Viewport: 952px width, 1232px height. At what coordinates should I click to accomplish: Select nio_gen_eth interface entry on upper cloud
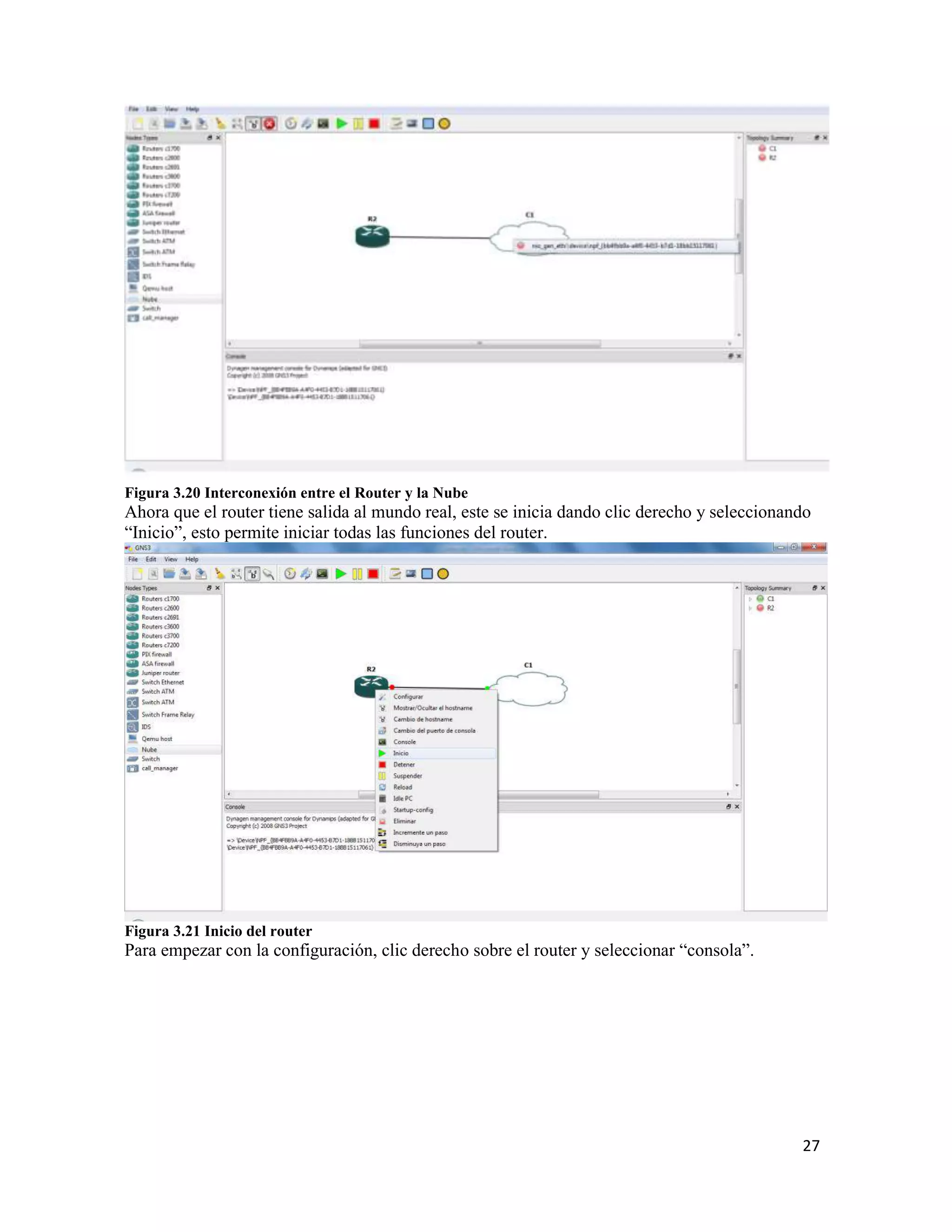pos(626,246)
